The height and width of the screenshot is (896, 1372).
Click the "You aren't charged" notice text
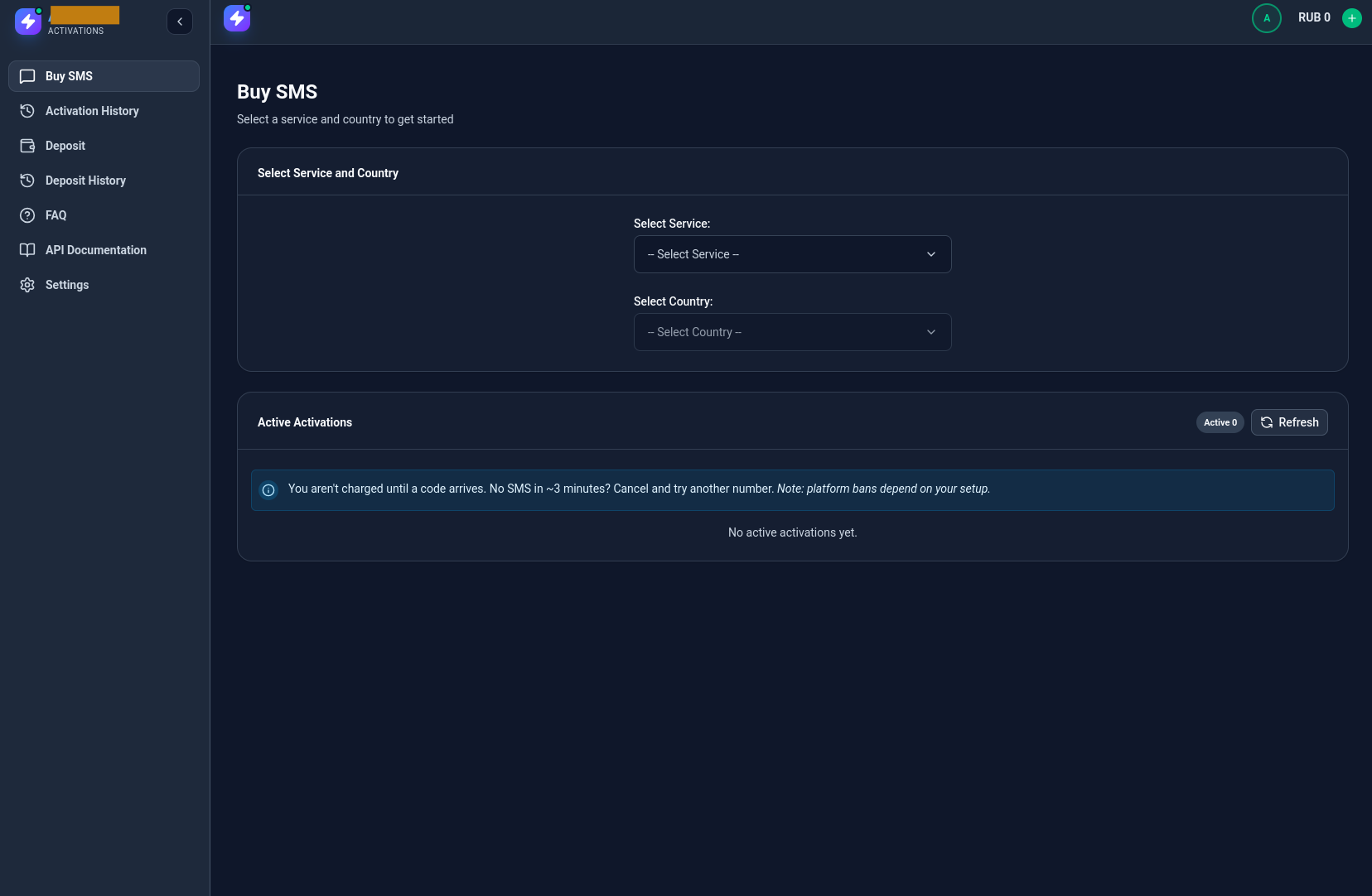pos(639,489)
